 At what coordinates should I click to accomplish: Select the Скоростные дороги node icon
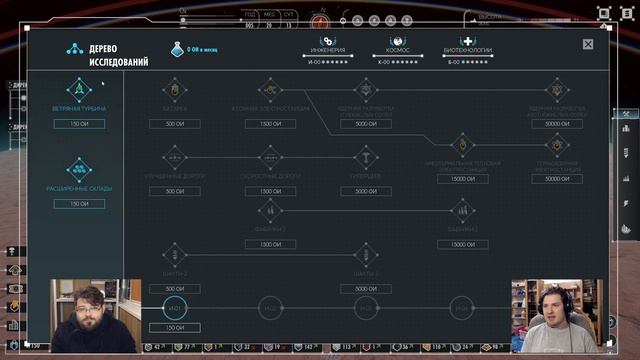270,157
